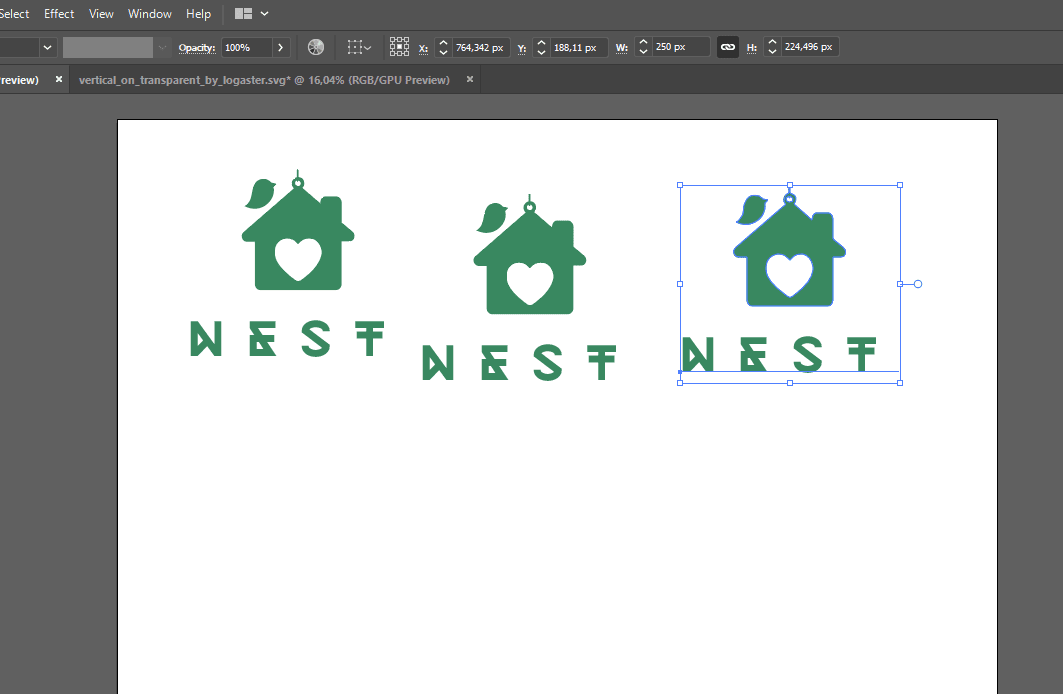Click the letter T of the rightmost NEST text
The image size is (1063, 694).
pos(862,354)
